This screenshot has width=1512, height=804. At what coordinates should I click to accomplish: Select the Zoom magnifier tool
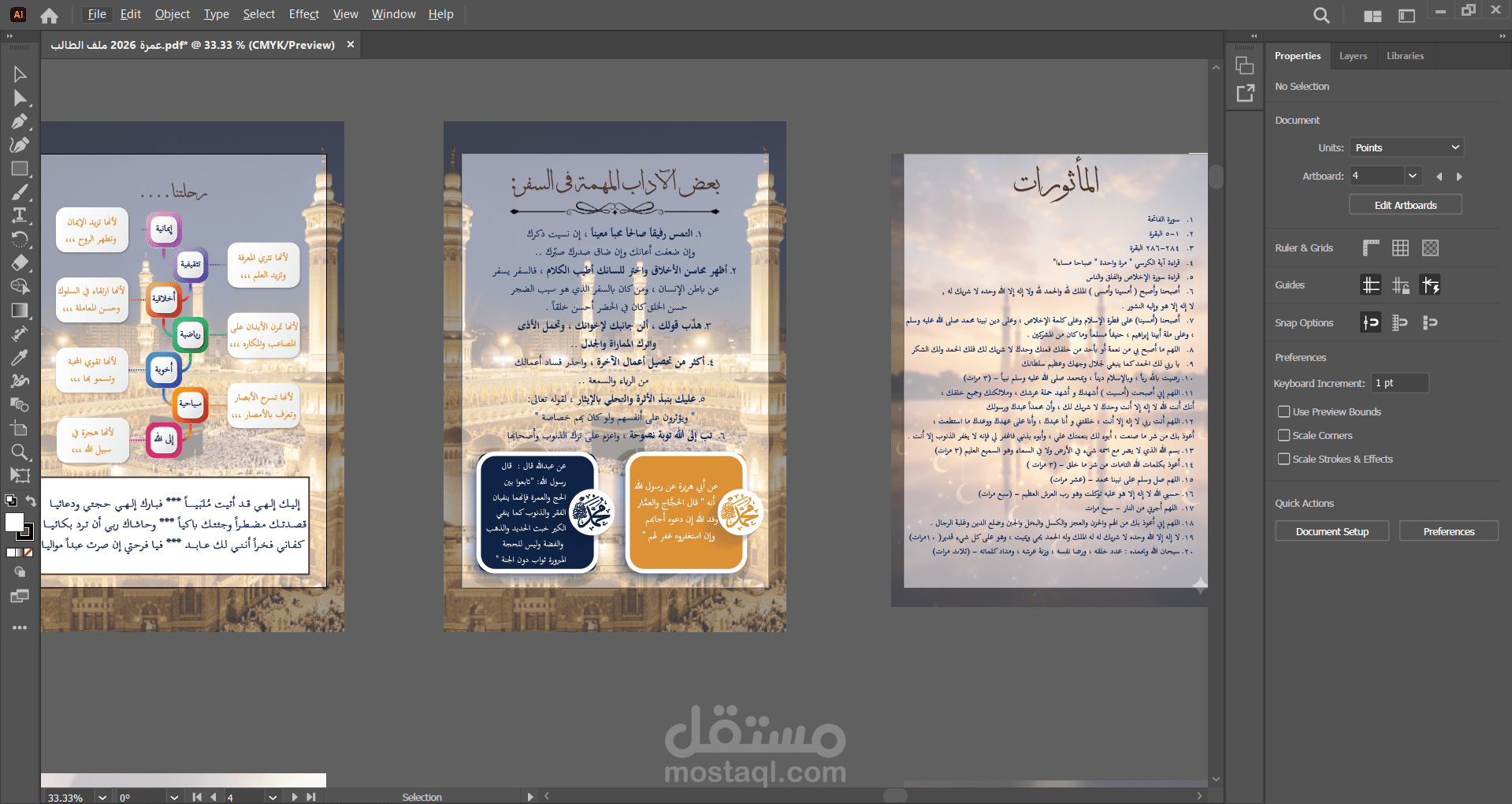pos(20,452)
